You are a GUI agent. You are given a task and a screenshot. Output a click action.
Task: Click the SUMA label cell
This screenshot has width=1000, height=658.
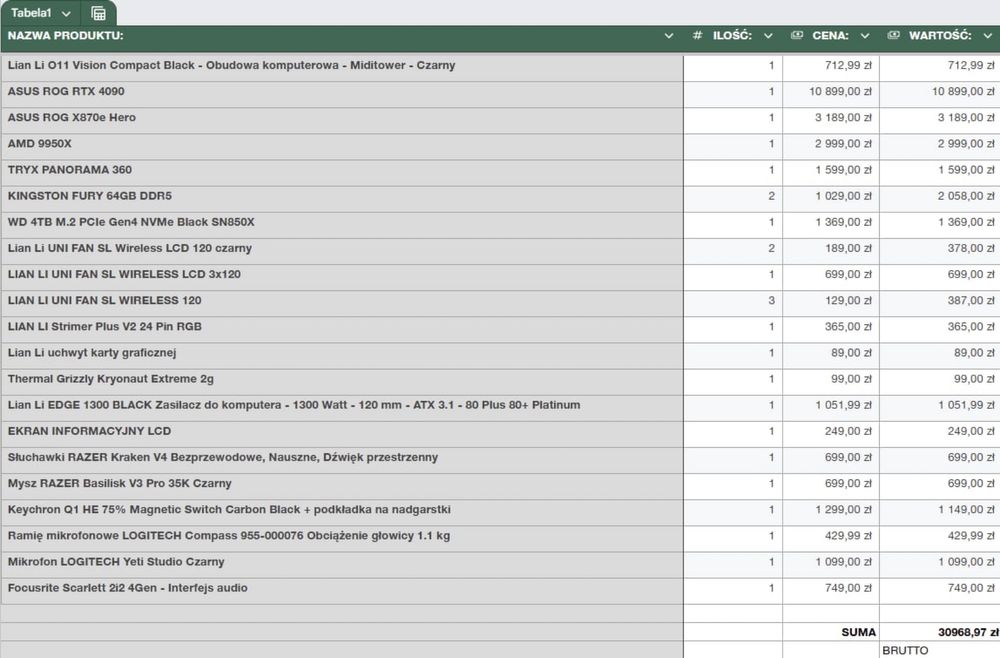coord(831,632)
